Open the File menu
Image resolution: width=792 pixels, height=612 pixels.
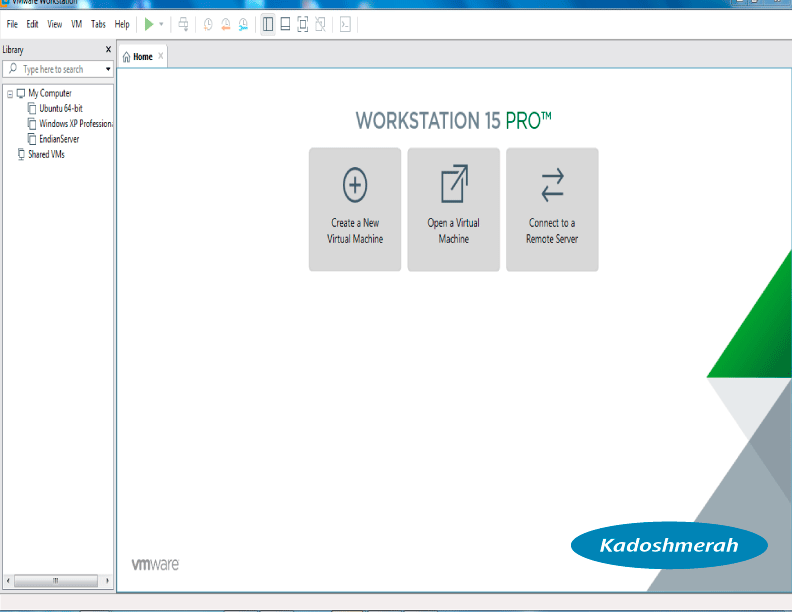[x=12, y=24]
